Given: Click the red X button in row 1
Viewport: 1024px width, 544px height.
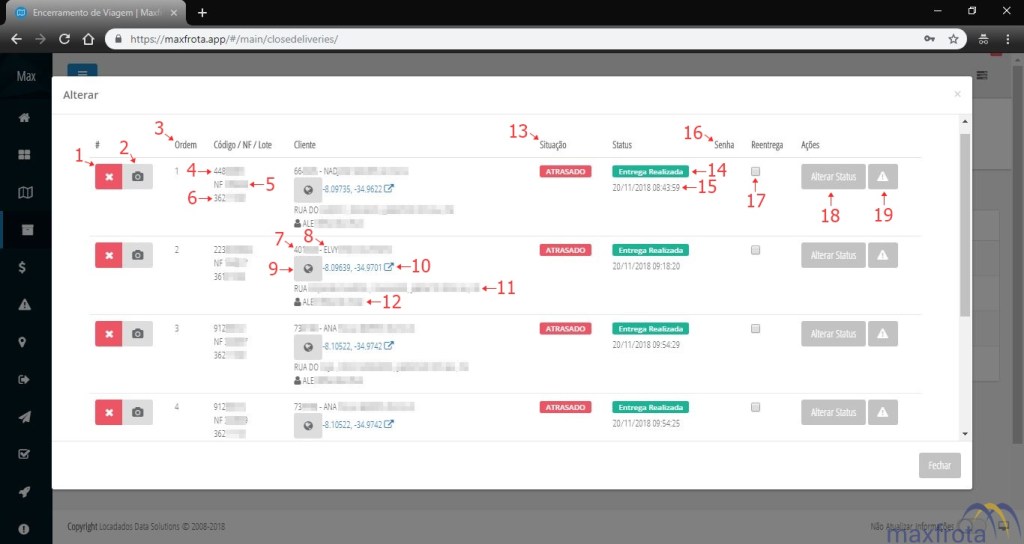Looking at the screenshot, I should [x=108, y=176].
